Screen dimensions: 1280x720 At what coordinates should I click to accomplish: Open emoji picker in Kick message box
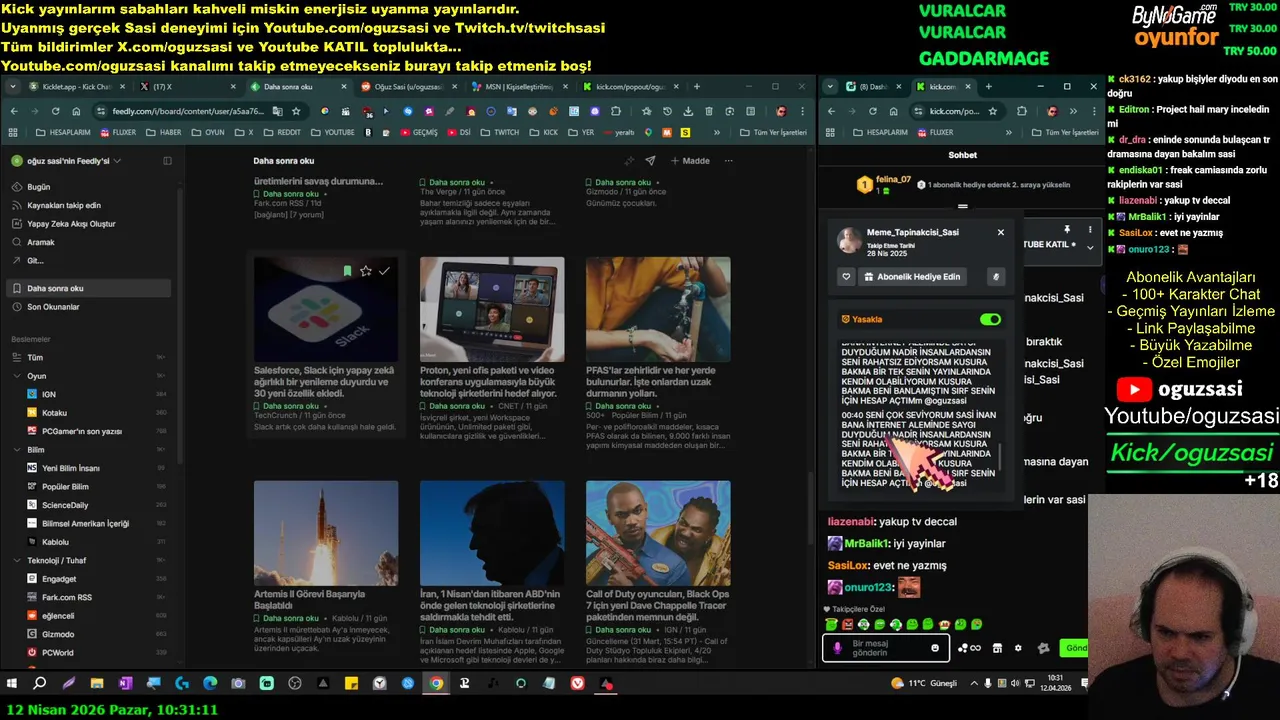(935, 648)
